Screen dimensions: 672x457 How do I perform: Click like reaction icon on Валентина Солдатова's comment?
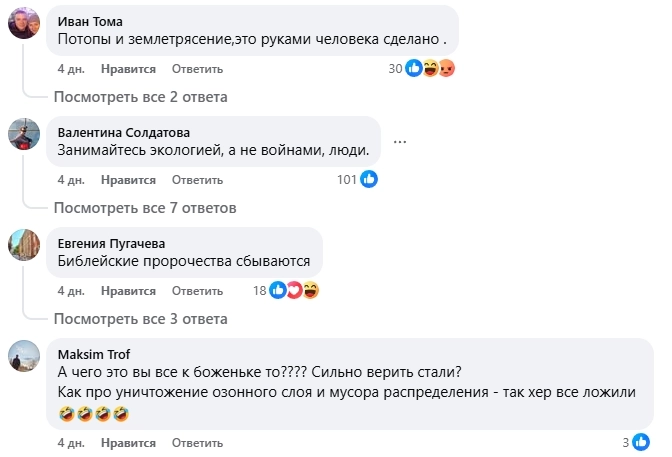pyautogui.click(x=369, y=180)
